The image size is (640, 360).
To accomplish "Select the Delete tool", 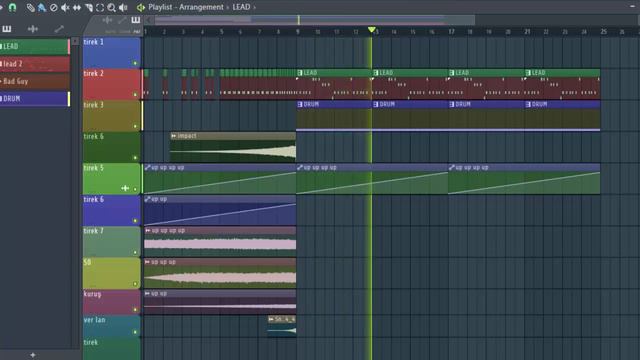I will 53,7.
